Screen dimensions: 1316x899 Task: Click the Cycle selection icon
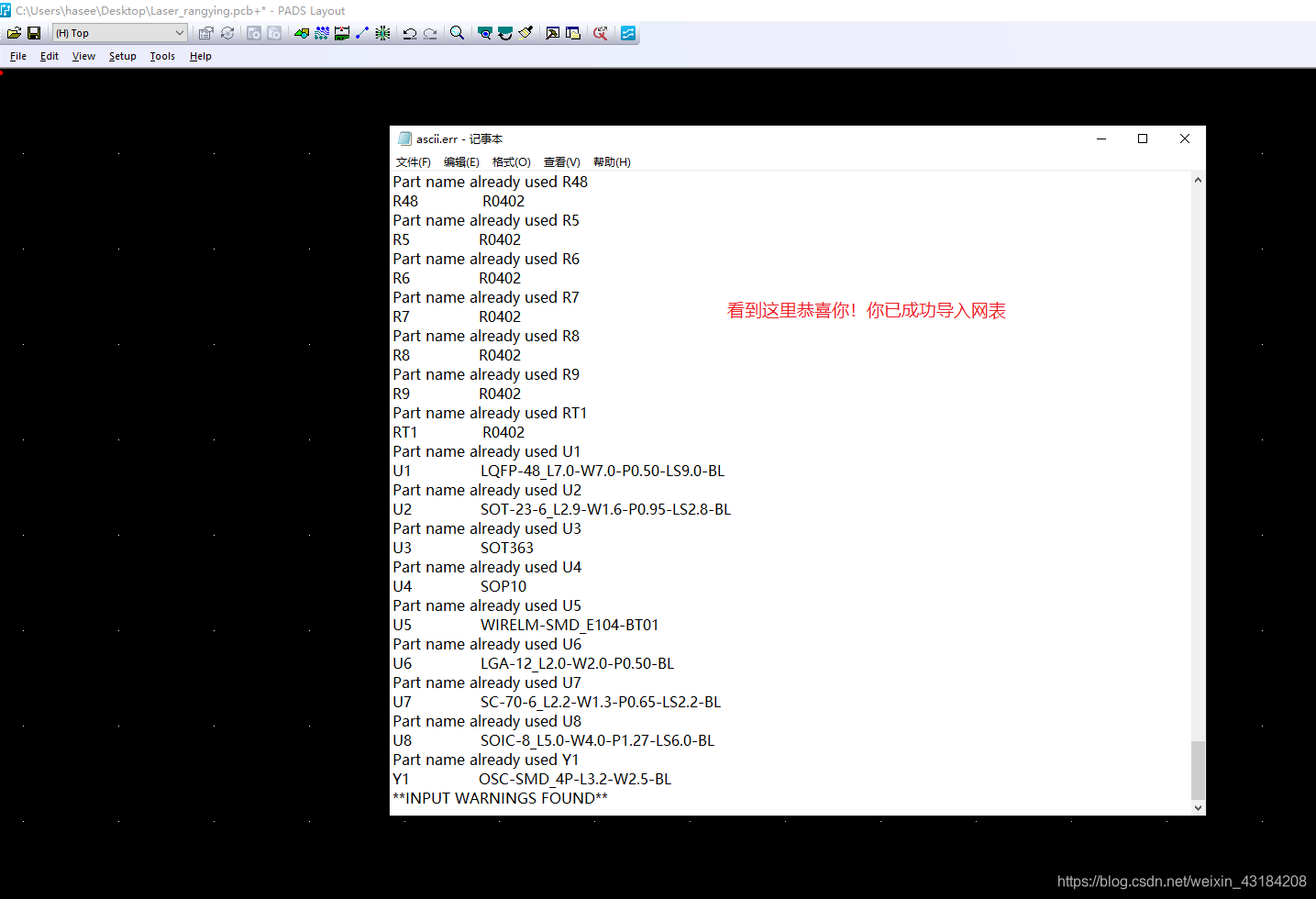pyautogui.click(x=227, y=33)
